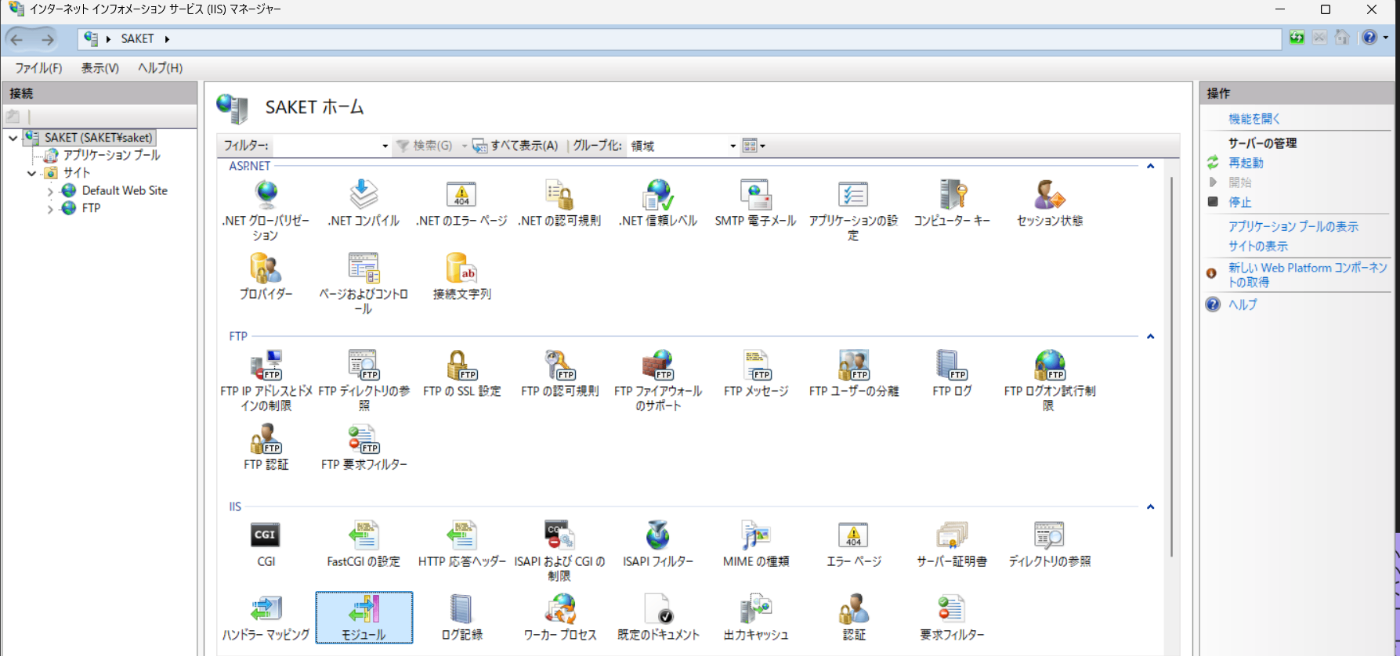Image resolution: width=1400 pixels, height=656 pixels.
Task: Open コンピューター キー feature
Action: tap(951, 203)
